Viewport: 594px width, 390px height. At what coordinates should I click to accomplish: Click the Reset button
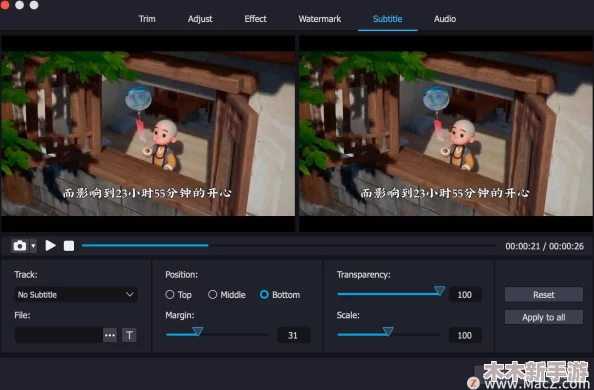[544, 294]
